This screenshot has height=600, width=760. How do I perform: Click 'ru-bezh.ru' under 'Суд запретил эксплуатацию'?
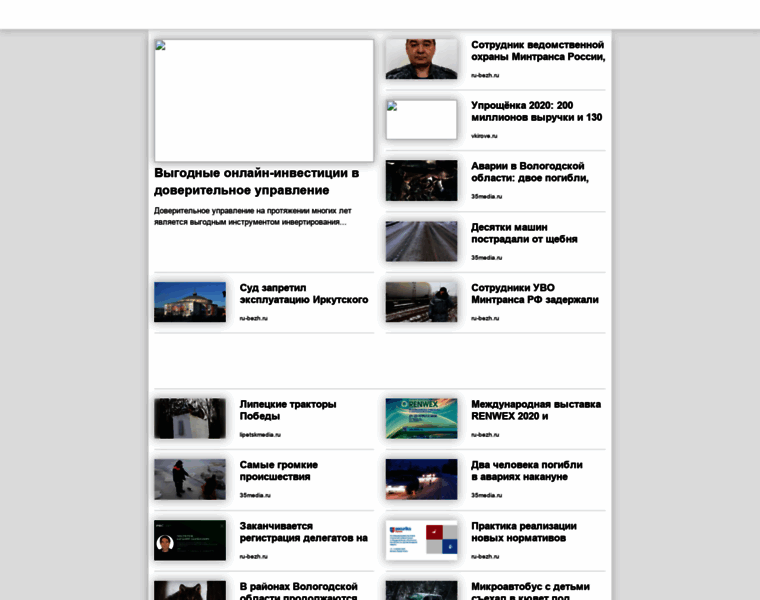coord(253,318)
